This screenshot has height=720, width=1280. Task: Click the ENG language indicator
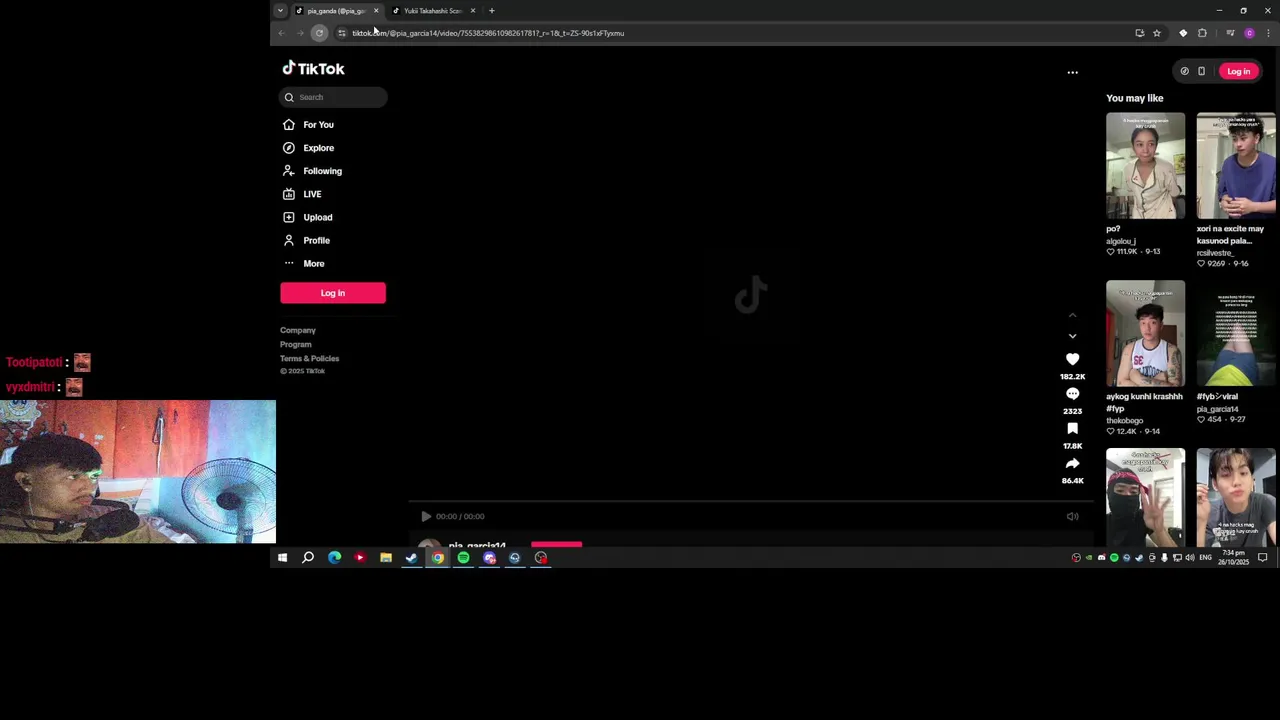(x=1205, y=558)
